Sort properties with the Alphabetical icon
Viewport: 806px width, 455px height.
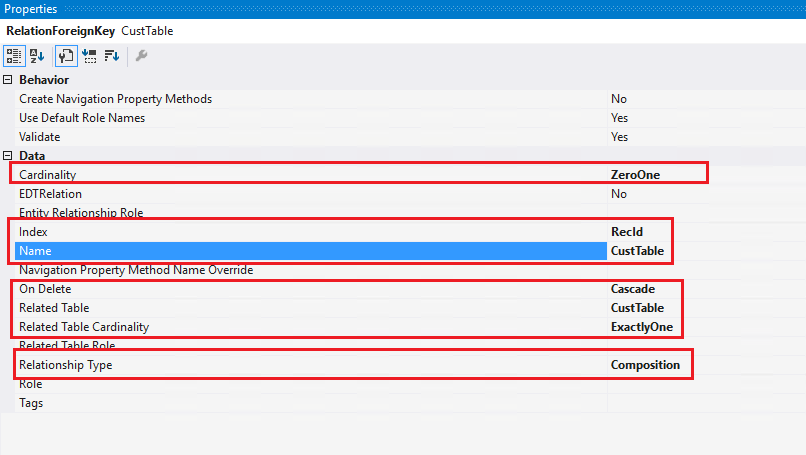(x=38, y=56)
